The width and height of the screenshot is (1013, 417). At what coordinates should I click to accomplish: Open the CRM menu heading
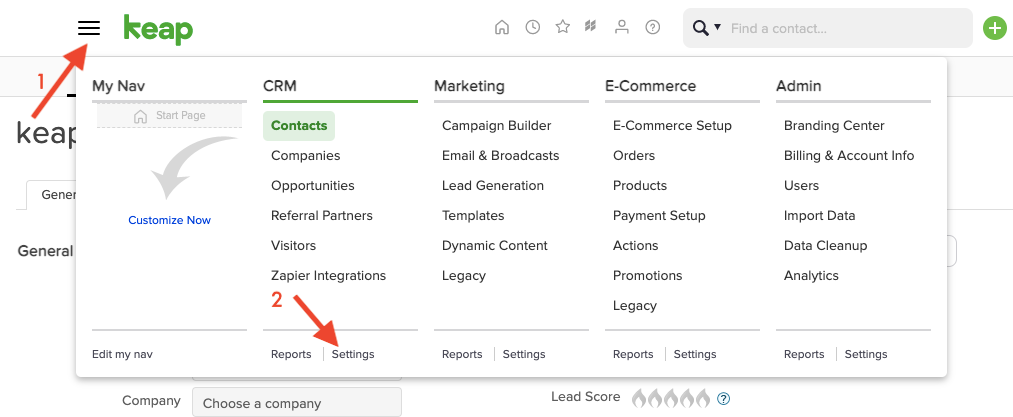[x=280, y=85]
